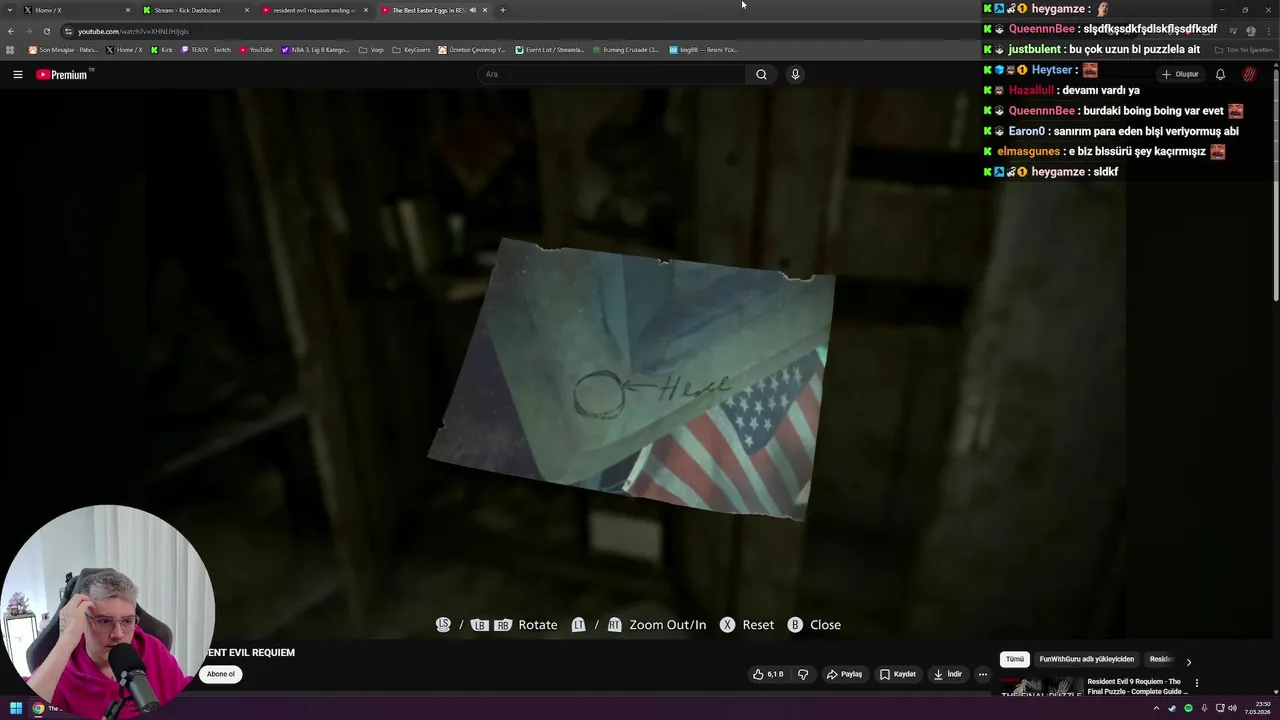Open Chrome from the Windows taskbar

tap(38, 709)
